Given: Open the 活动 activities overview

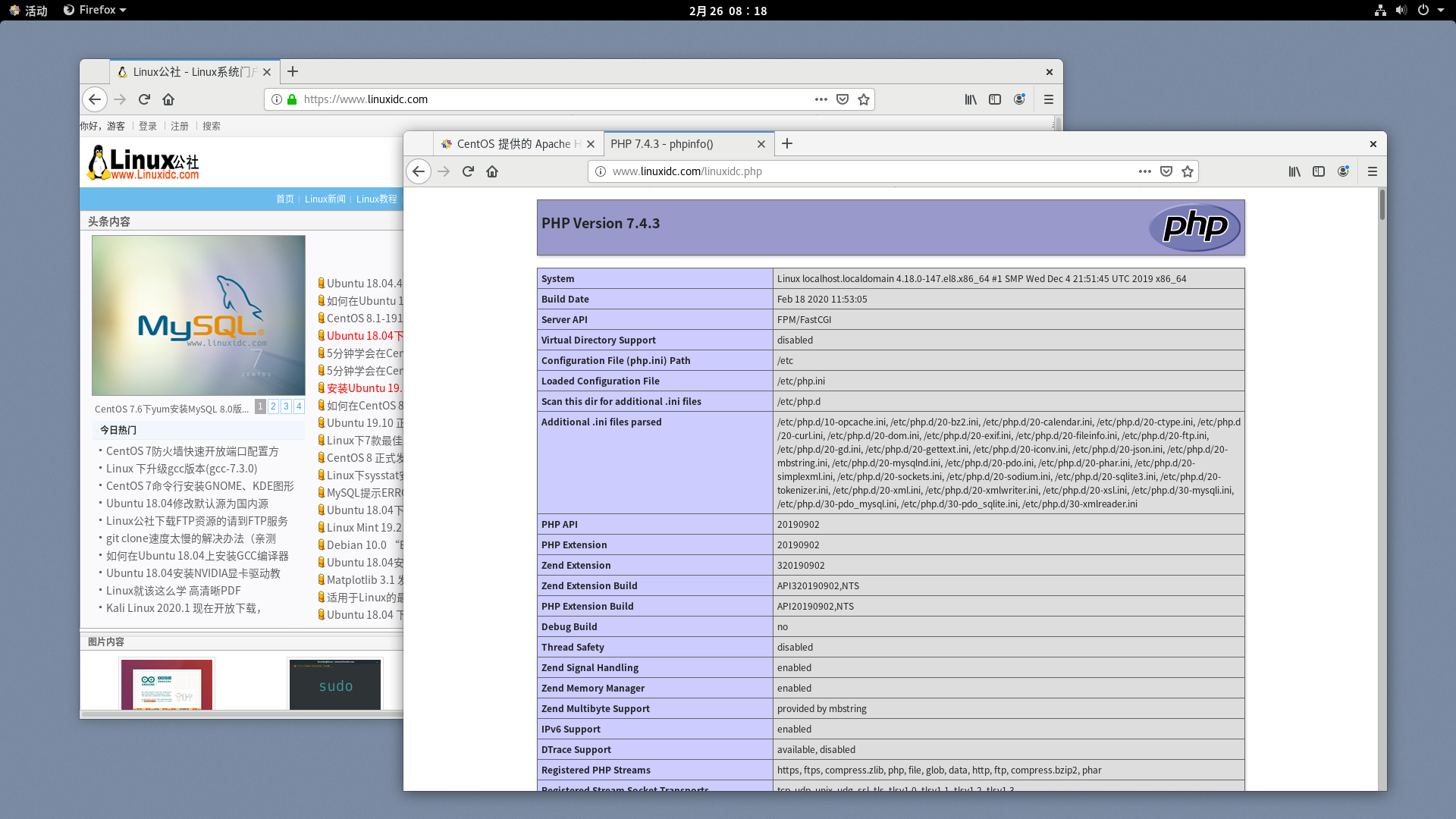Looking at the screenshot, I should 29,11.
